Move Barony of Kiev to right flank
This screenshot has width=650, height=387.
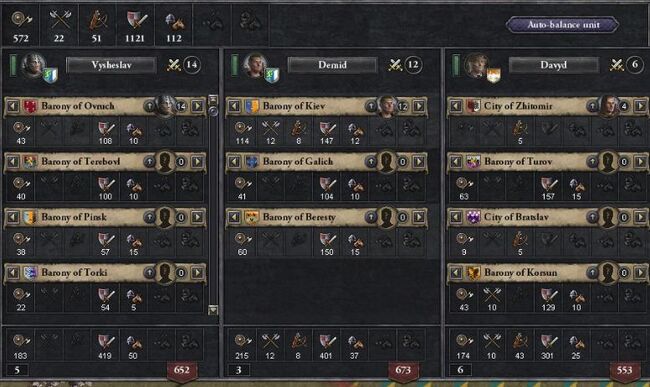419,106
